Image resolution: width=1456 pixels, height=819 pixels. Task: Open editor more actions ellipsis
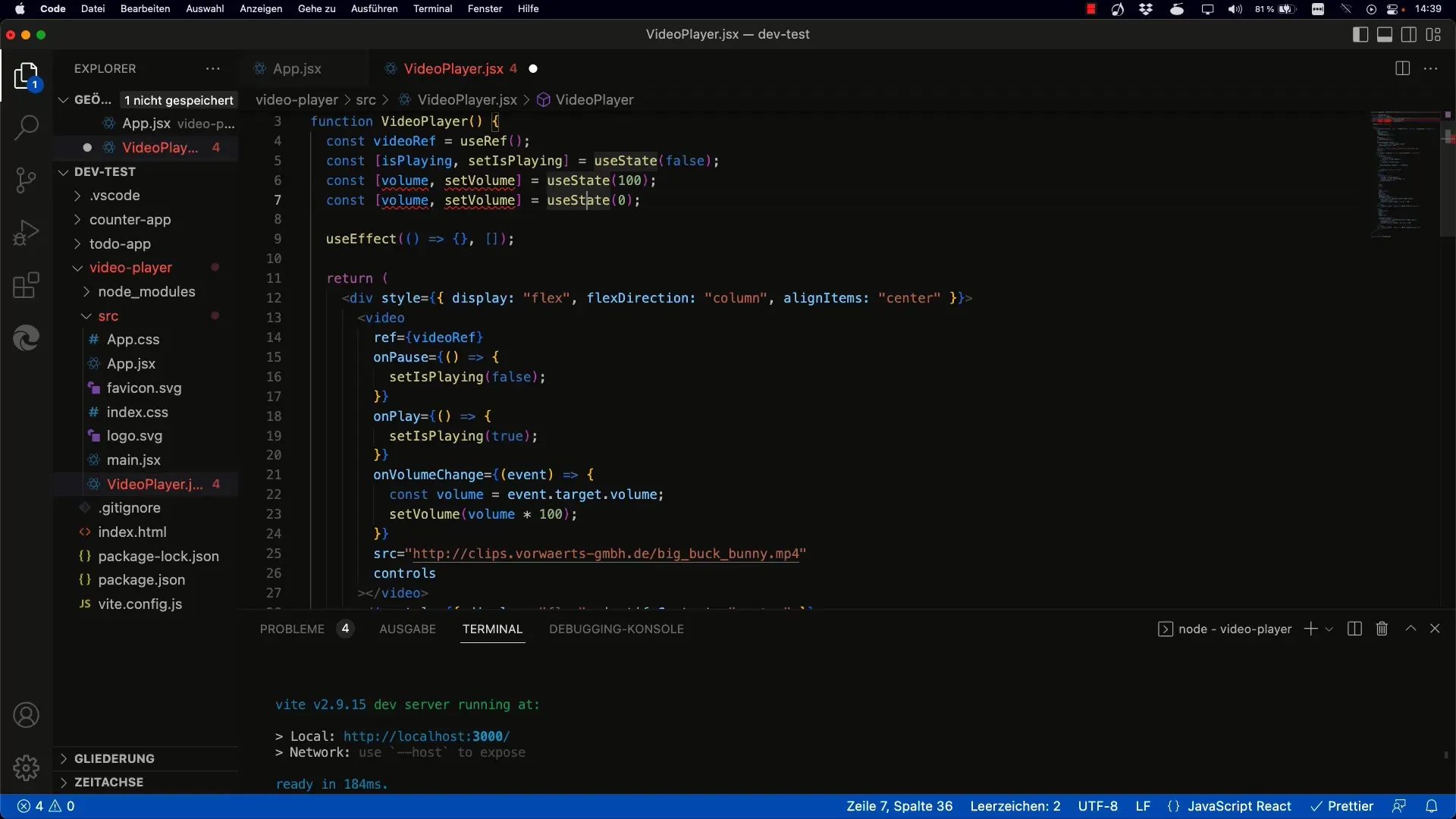coord(1431,68)
